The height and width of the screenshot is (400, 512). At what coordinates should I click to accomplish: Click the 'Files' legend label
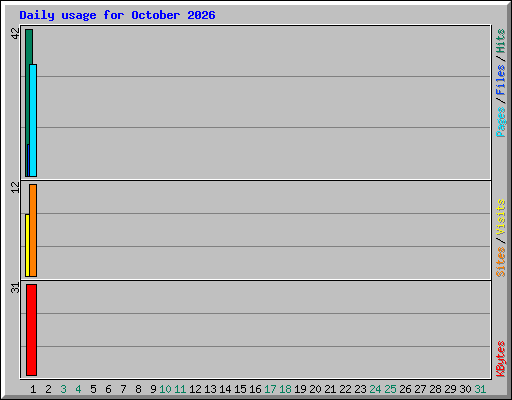click(500, 79)
